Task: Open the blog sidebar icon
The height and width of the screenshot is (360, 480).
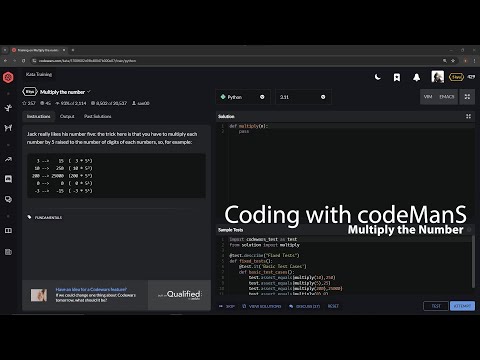Action: click(x=8, y=252)
